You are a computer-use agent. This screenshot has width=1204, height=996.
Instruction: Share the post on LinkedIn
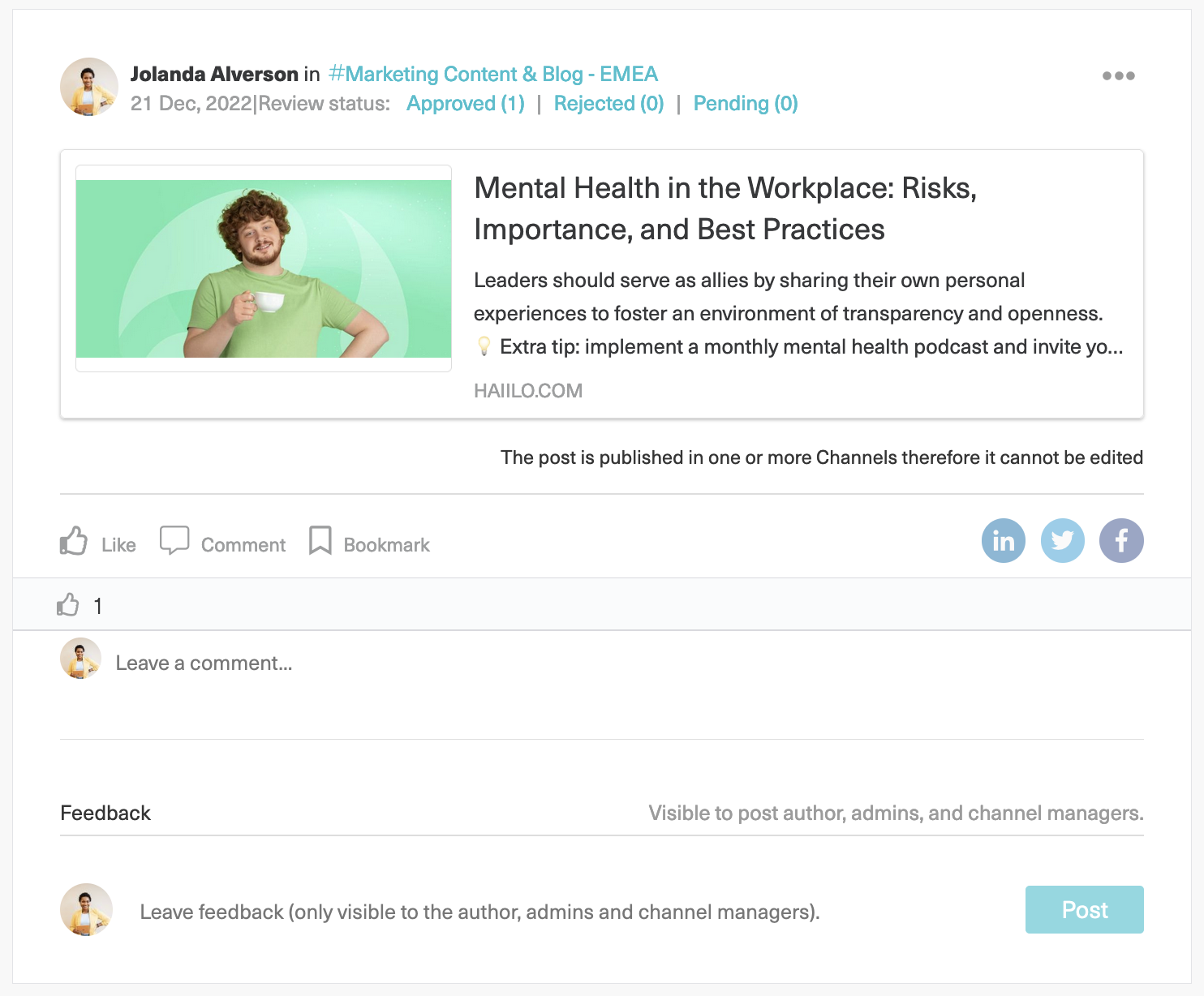(x=1004, y=541)
